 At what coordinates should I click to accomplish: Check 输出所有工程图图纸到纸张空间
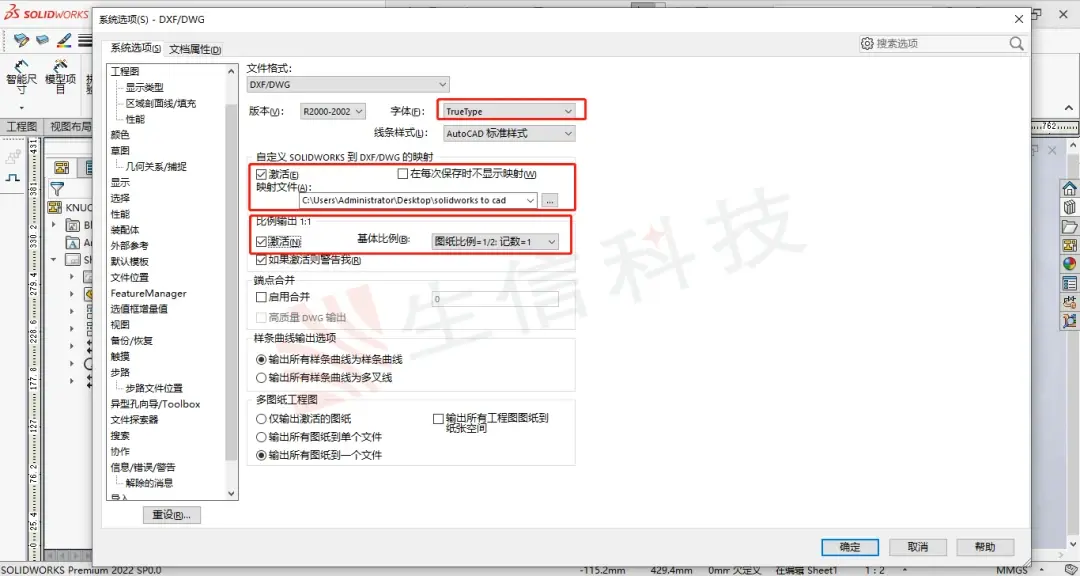[438, 418]
